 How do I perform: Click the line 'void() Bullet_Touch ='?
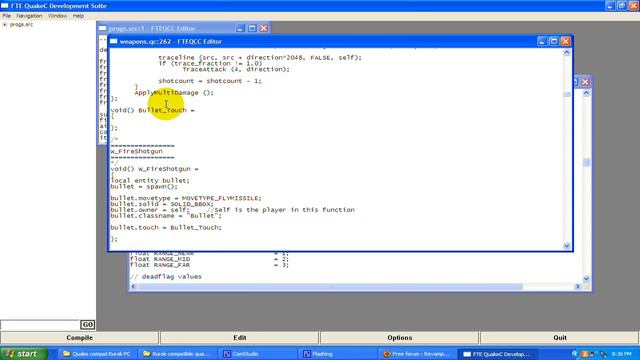click(x=152, y=110)
